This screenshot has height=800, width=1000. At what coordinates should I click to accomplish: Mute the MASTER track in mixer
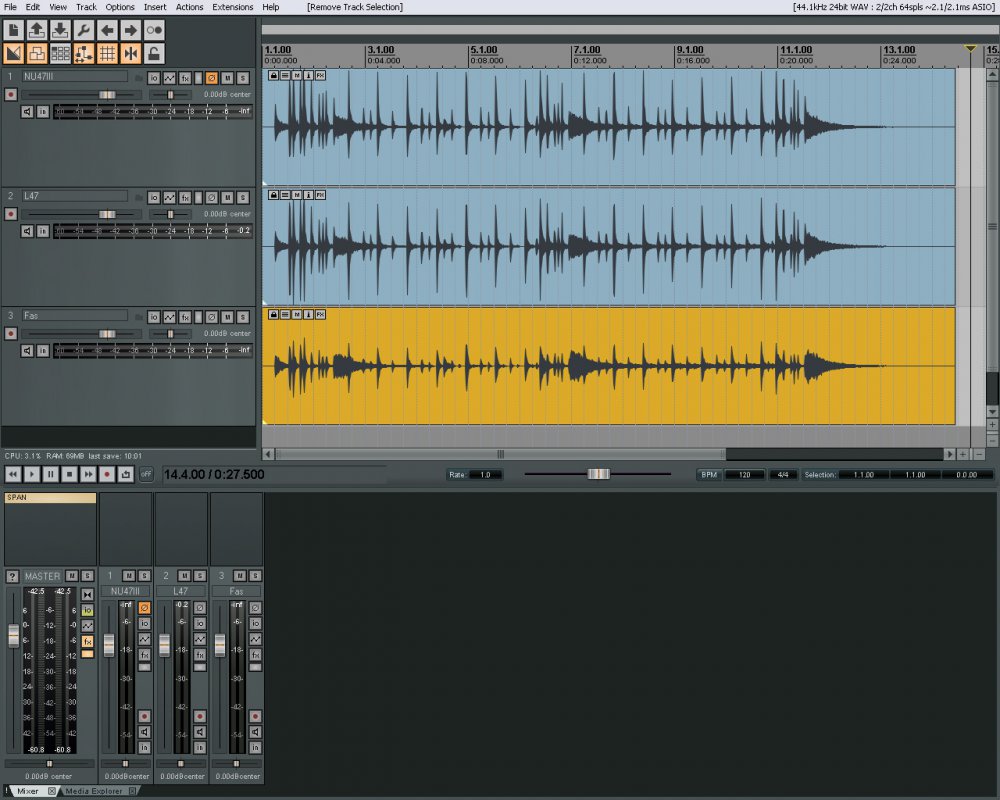[x=71, y=576]
